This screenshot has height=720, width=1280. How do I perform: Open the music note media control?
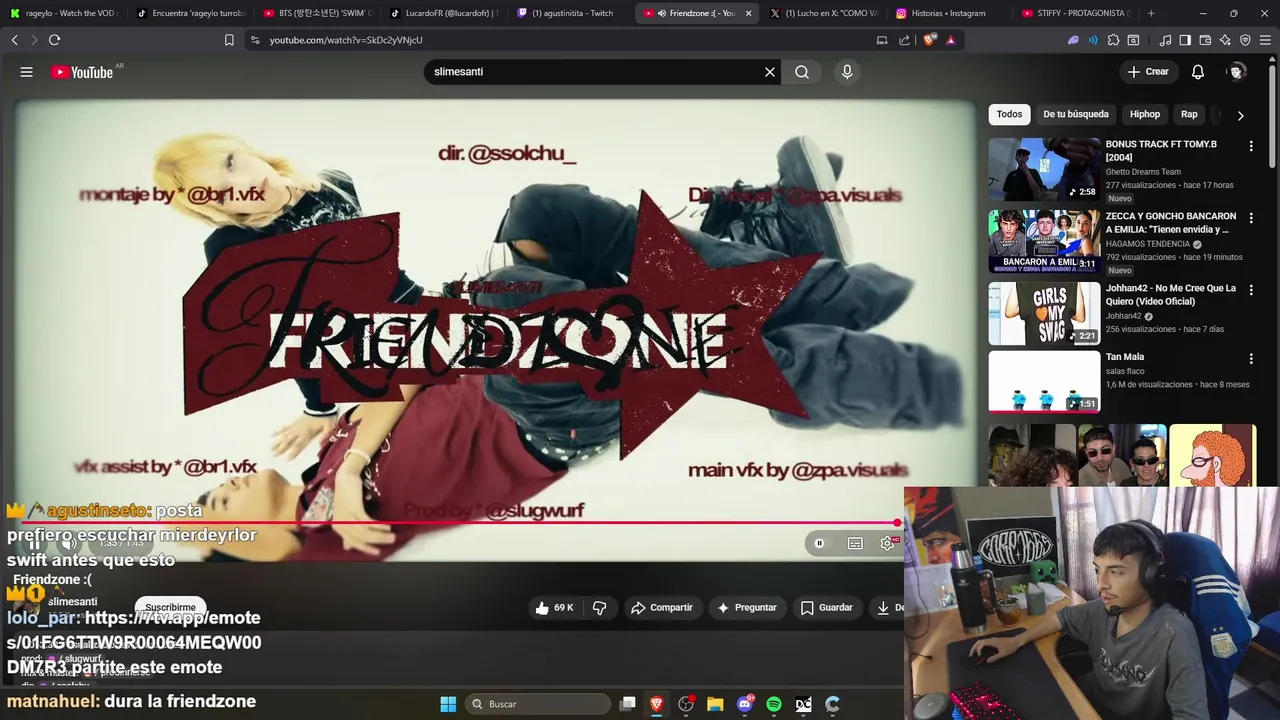[1165, 40]
